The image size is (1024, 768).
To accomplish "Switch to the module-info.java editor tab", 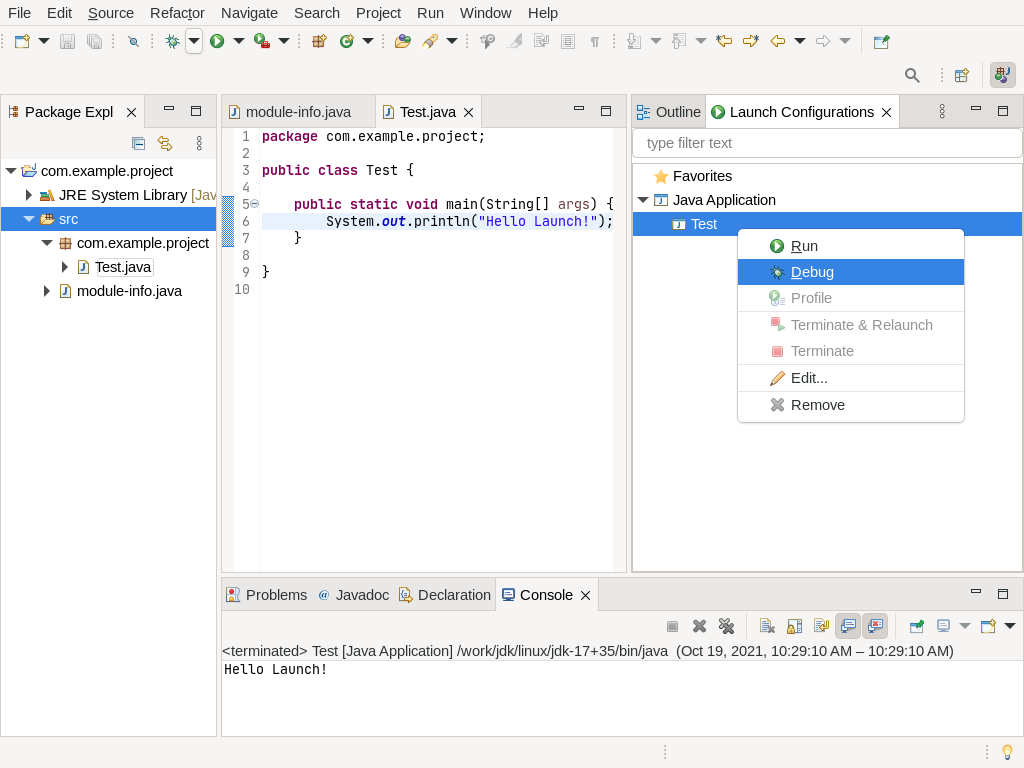I will [297, 112].
